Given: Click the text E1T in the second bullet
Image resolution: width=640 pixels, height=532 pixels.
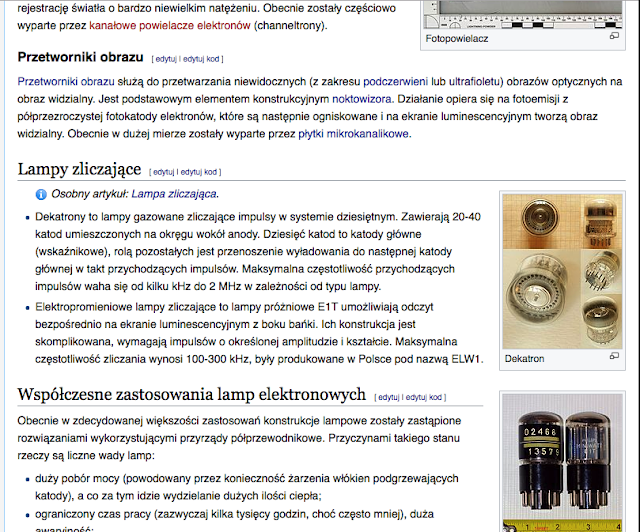Looking at the screenshot, I should coord(328,307).
